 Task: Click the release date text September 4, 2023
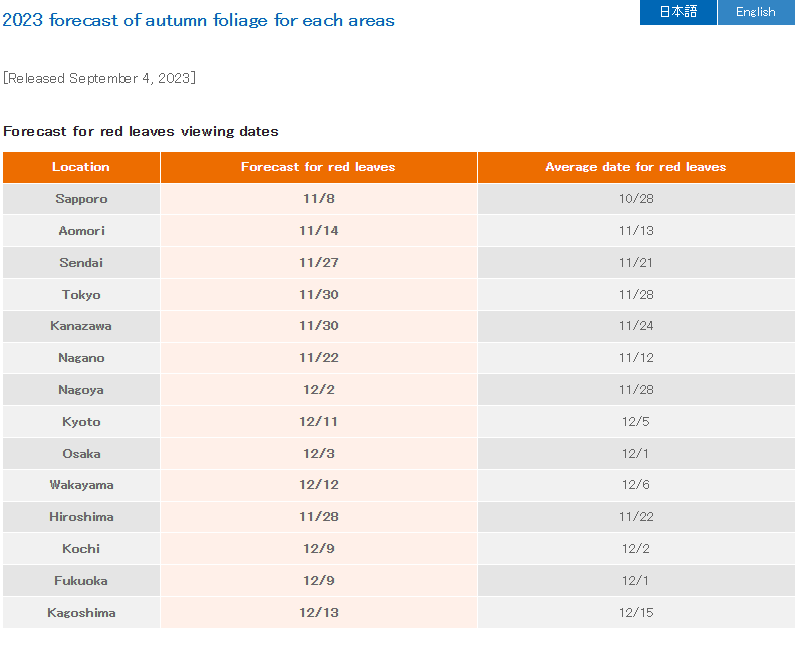(99, 78)
